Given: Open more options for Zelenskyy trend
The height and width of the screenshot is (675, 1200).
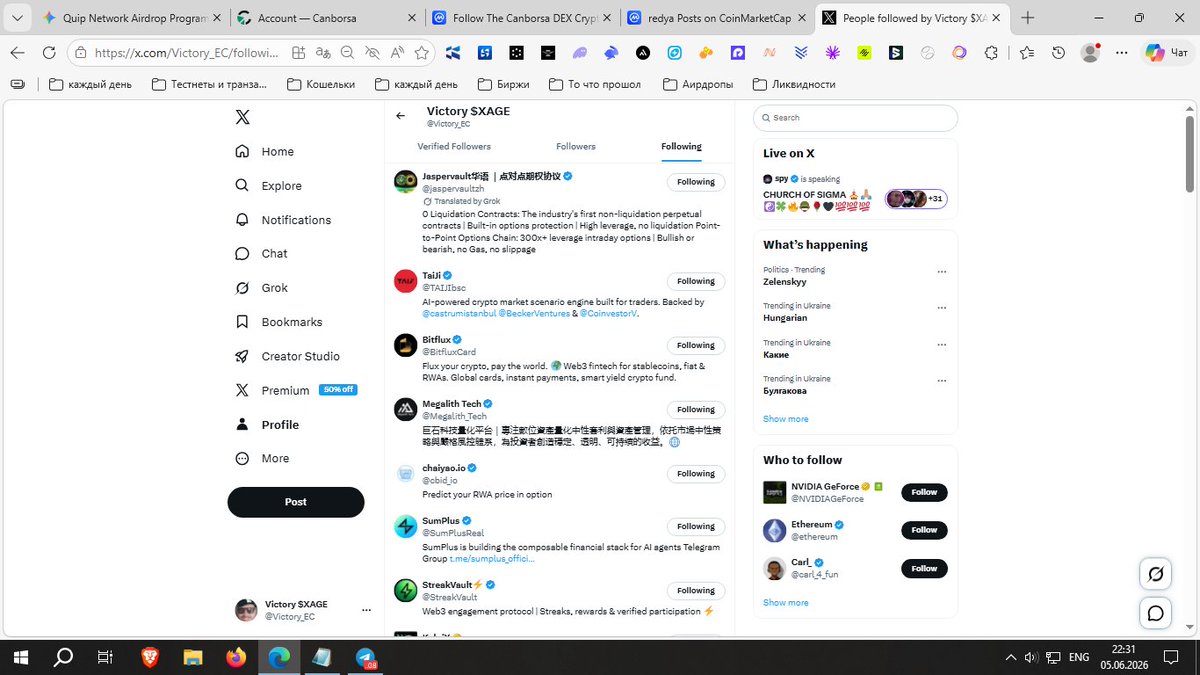Looking at the screenshot, I should click(x=941, y=272).
